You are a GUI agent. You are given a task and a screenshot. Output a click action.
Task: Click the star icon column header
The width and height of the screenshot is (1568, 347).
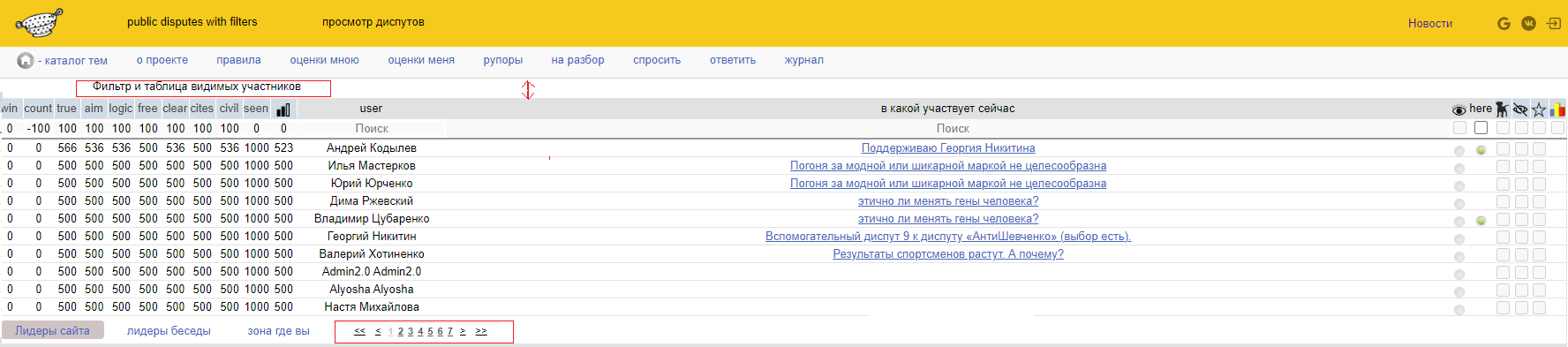pyautogui.click(x=1539, y=109)
